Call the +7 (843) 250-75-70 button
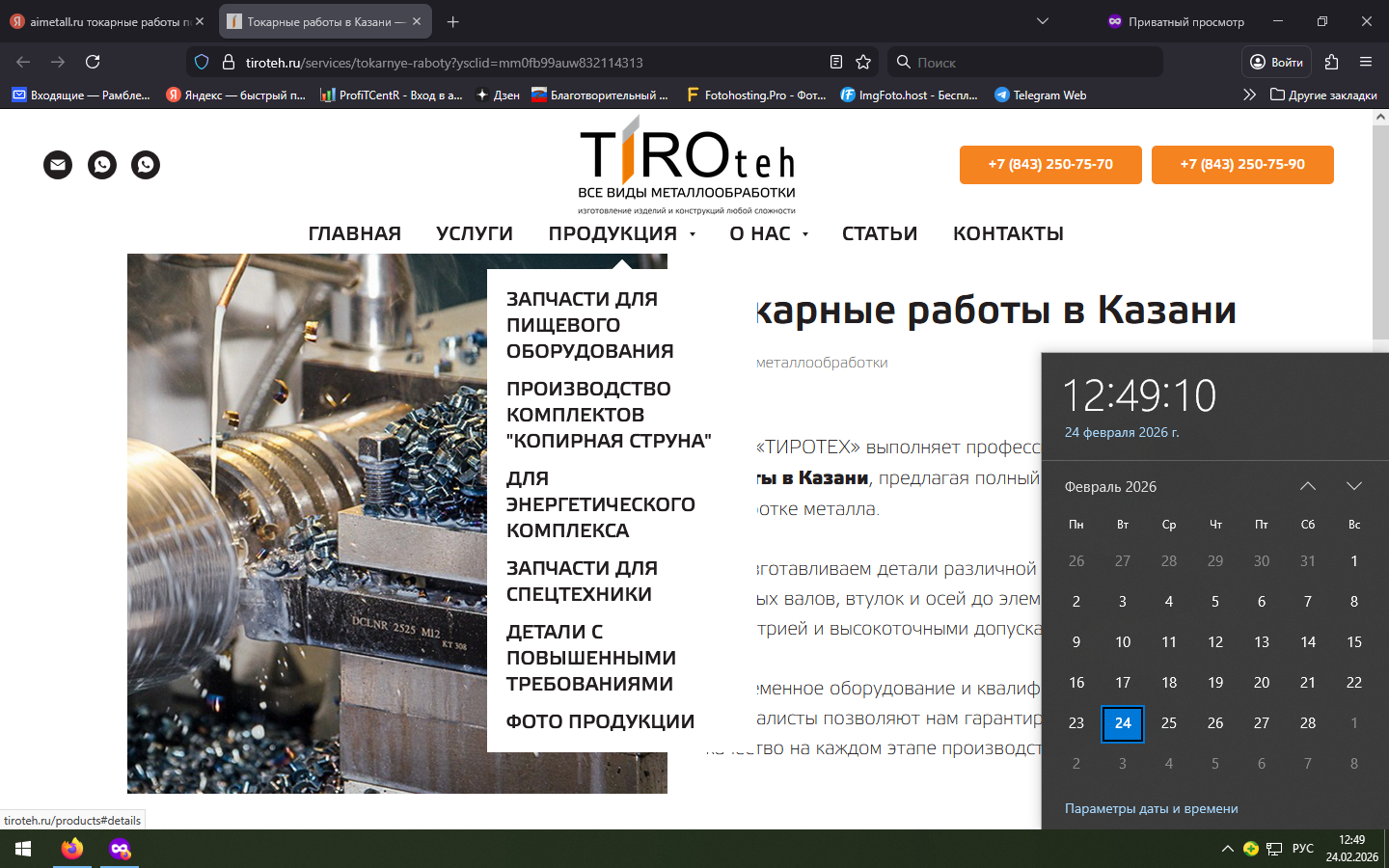This screenshot has width=1389, height=868. click(x=1049, y=165)
